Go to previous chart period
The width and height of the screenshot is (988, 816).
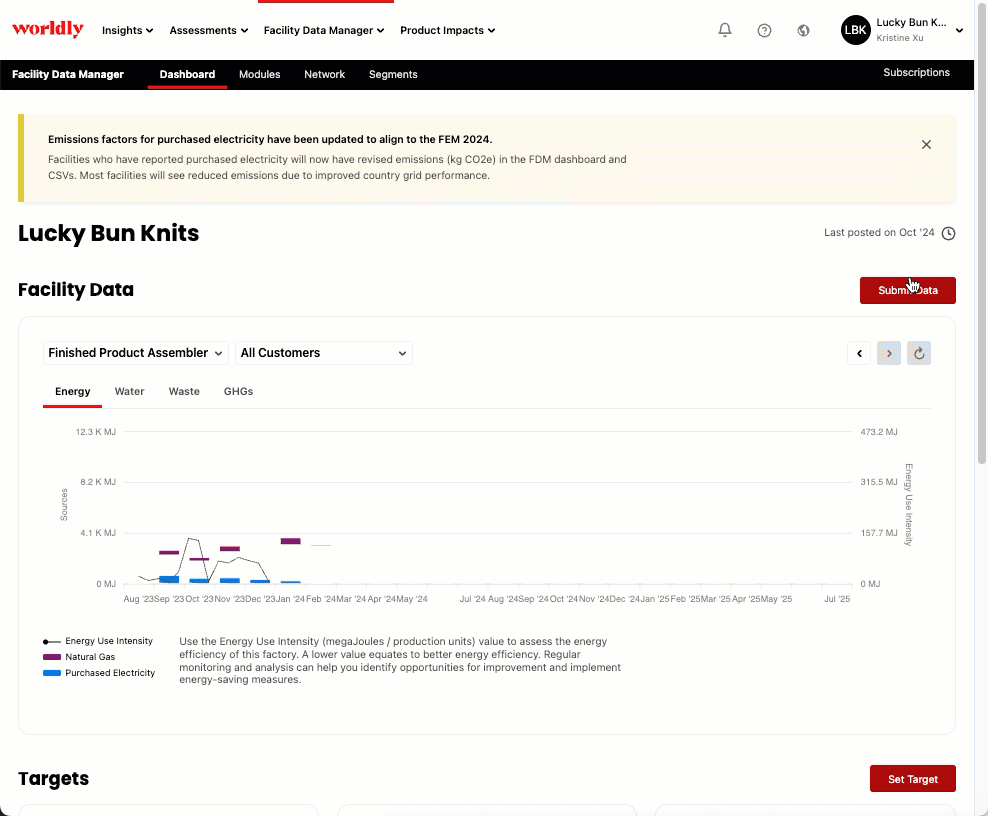point(859,353)
